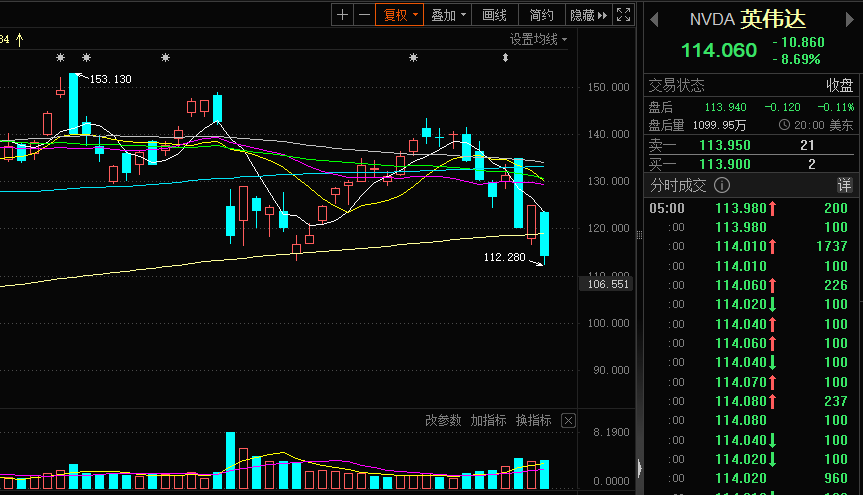Go to next stock with the right arrow
The width and height of the screenshot is (863, 495).
(x=852, y=19)
